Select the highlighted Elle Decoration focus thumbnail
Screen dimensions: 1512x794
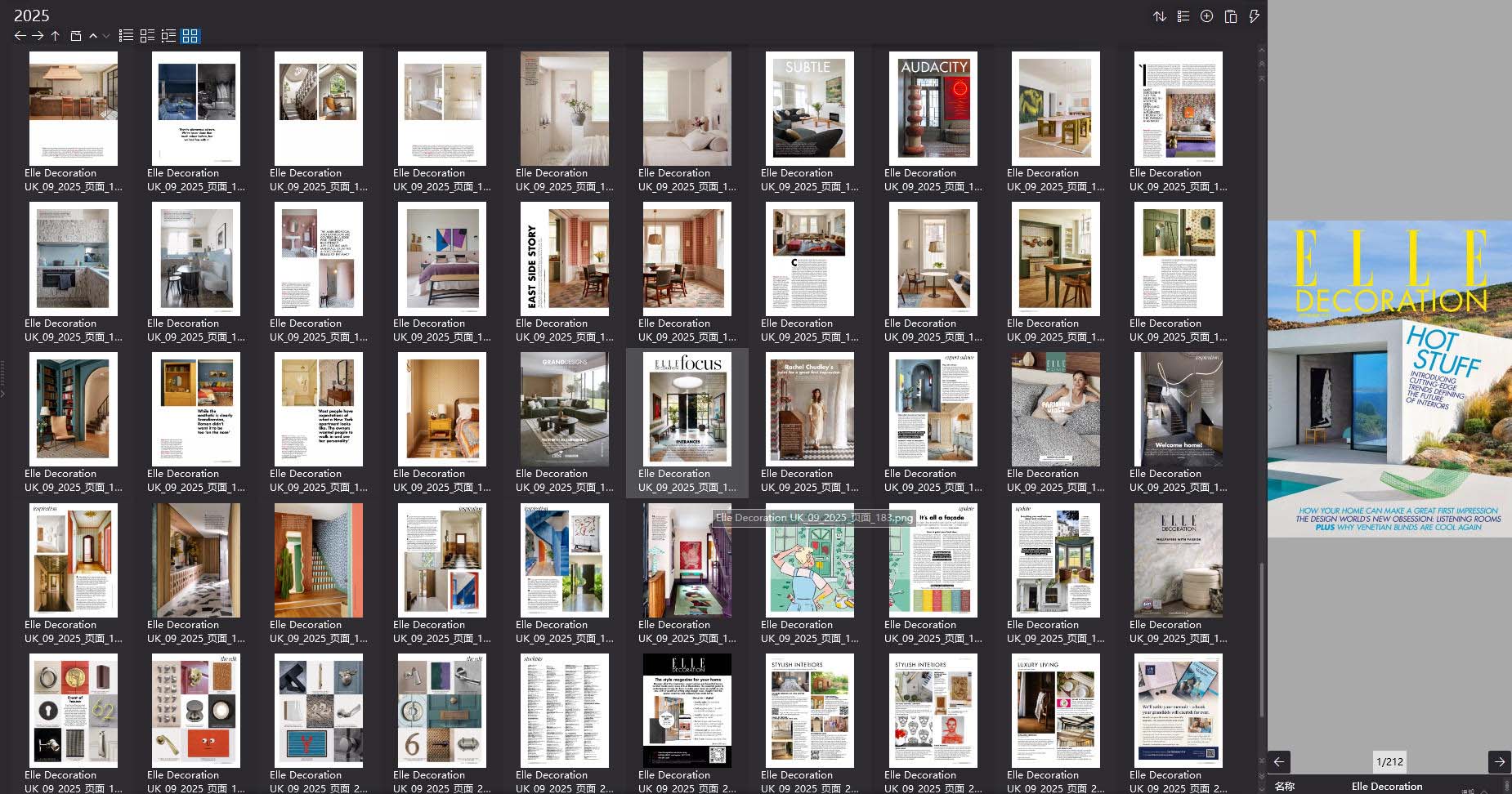pos(687,409)
